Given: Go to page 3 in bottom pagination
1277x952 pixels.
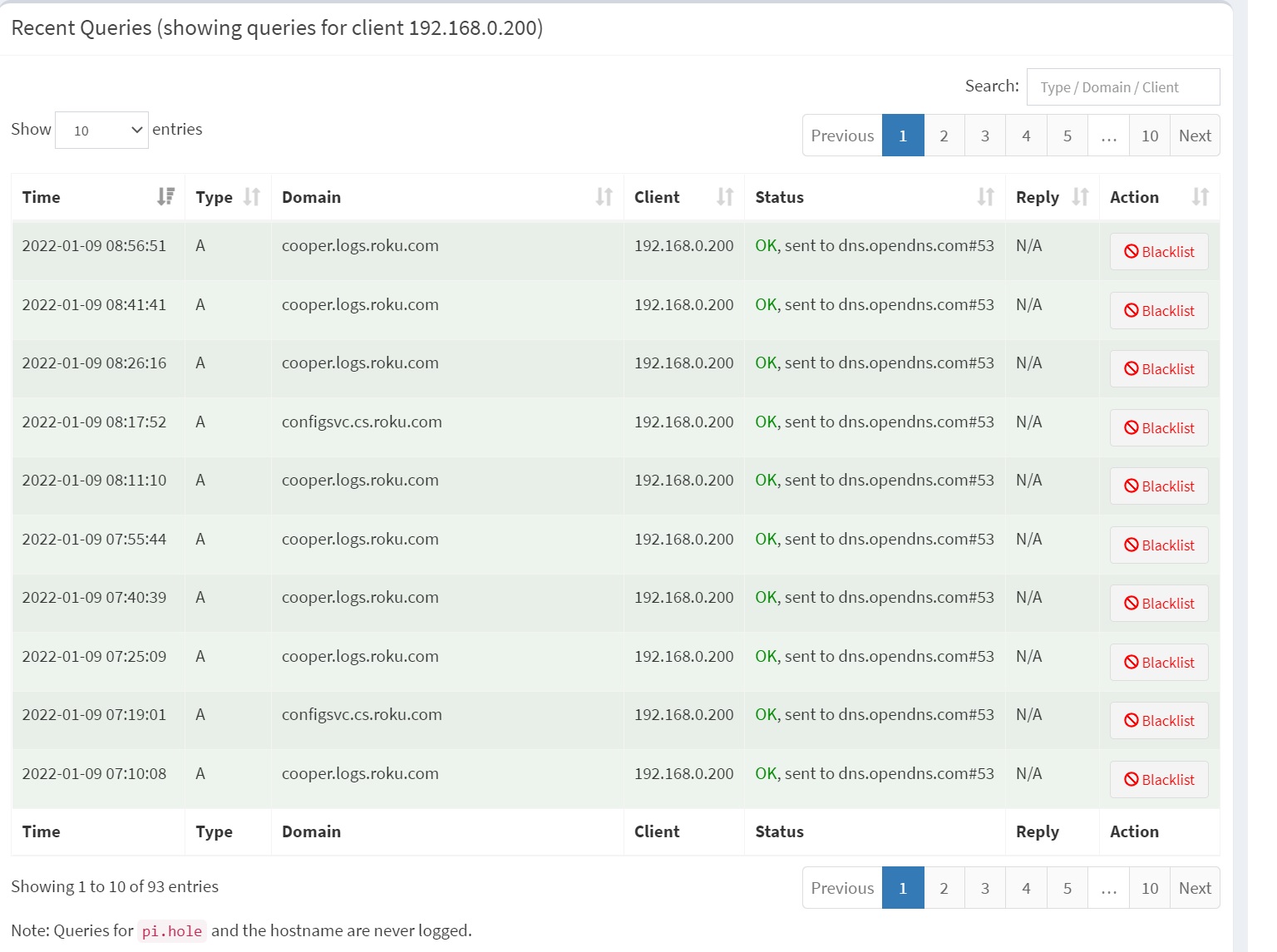Looking at the screenshot, I should (985, 888).
